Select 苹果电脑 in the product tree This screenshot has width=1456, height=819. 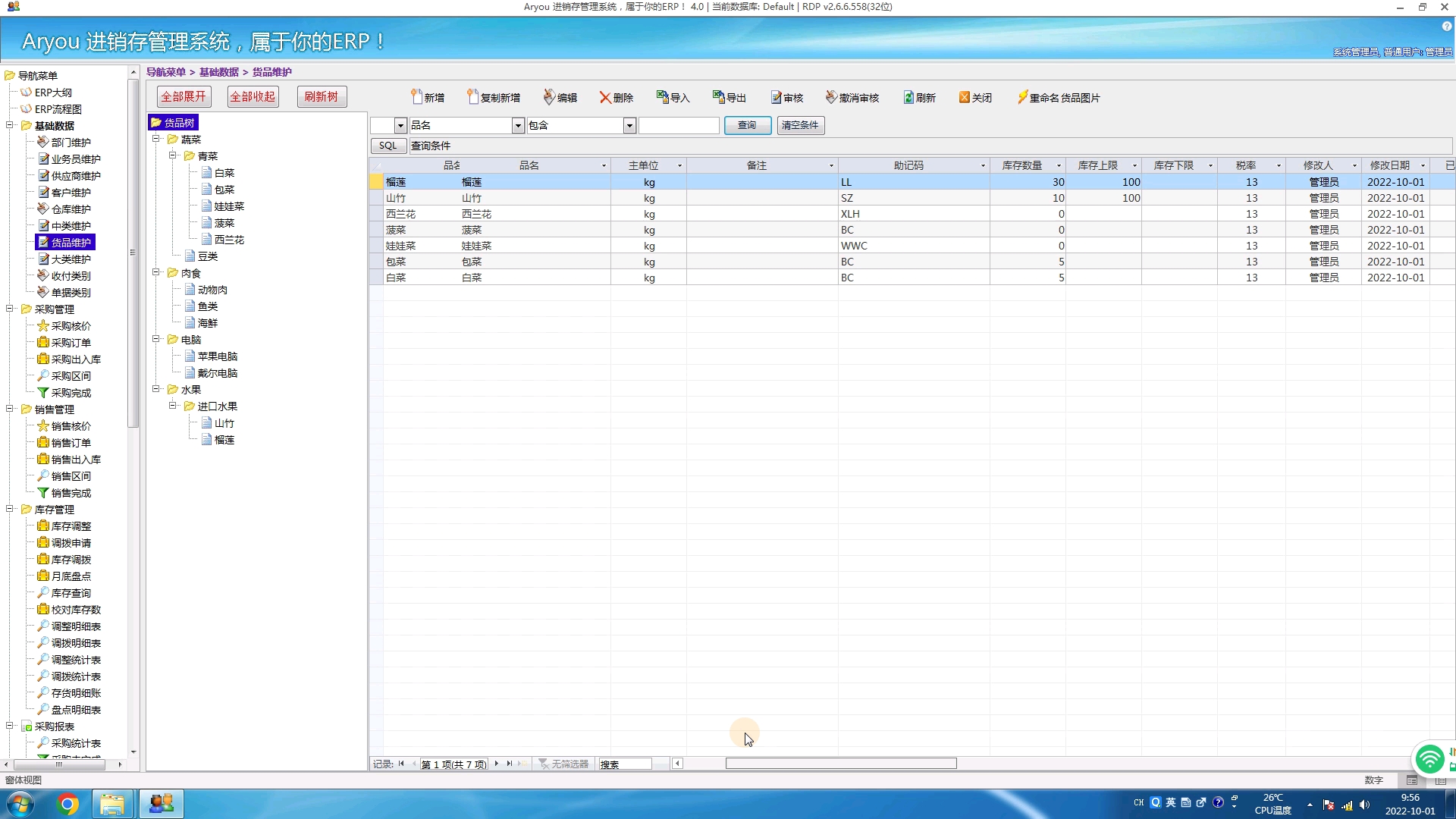pyautogui.click(x=218, y=356)
